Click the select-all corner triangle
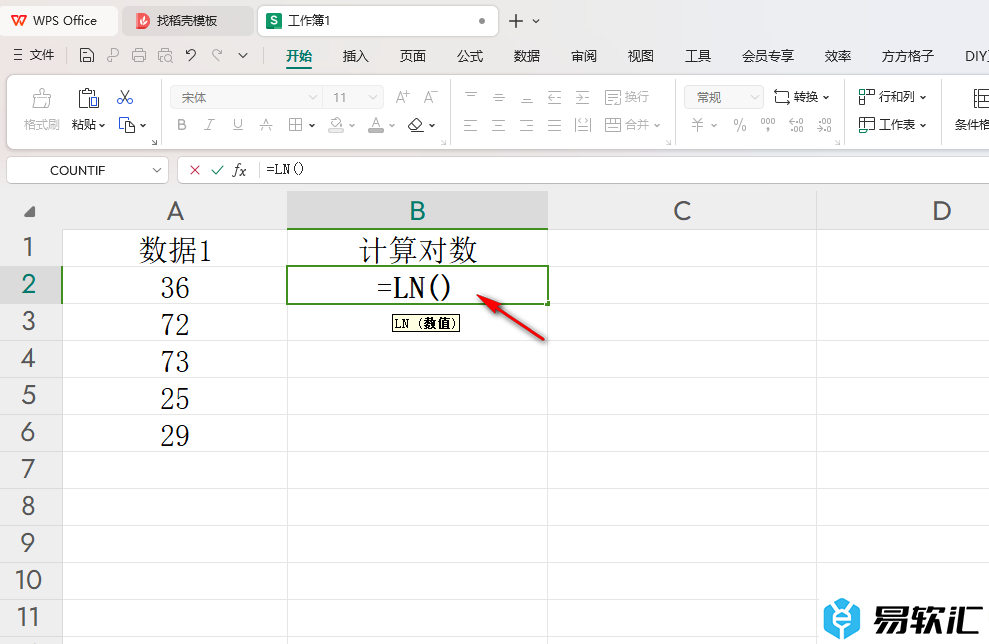The image size is (989, 644). click(30, 211)
